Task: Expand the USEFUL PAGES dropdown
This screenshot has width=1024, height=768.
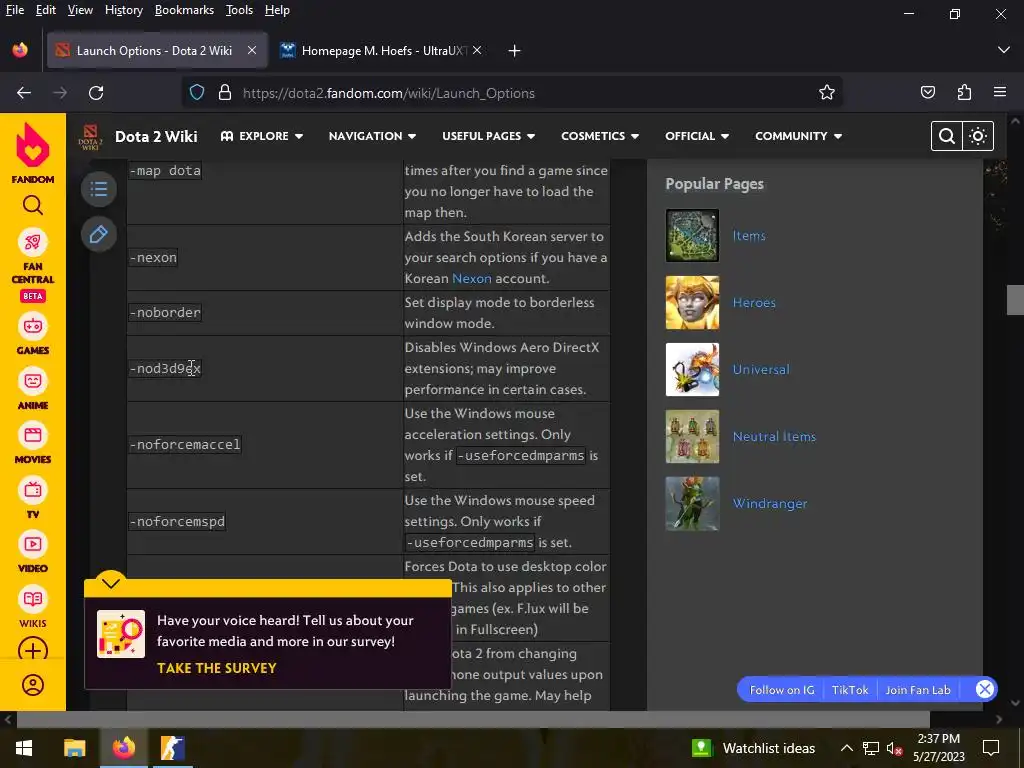Action: click(488, 136)
